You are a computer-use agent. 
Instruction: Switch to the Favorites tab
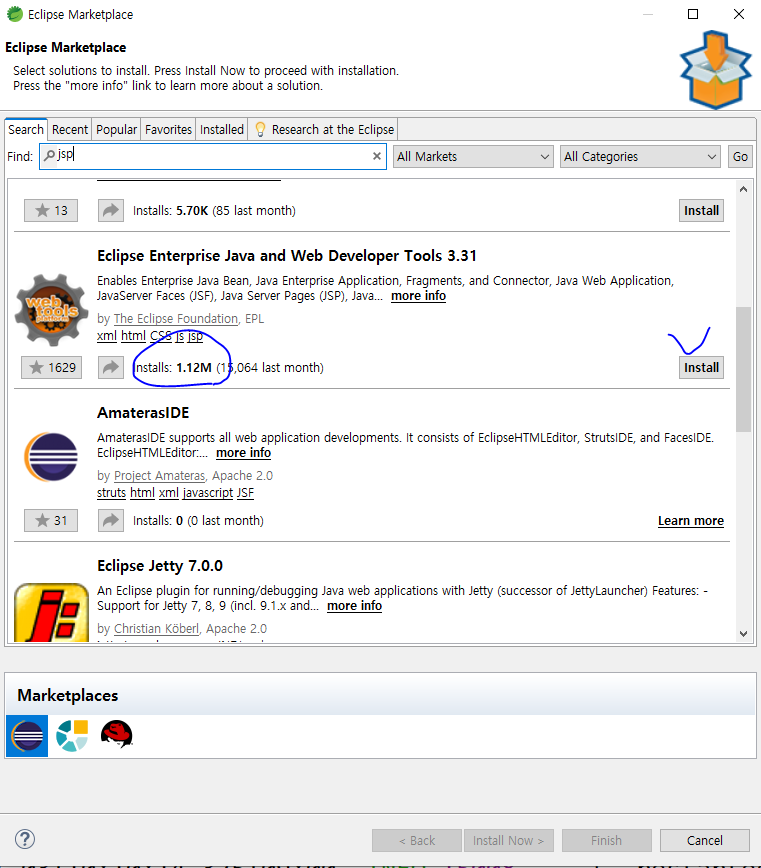[x=168, y=130]
